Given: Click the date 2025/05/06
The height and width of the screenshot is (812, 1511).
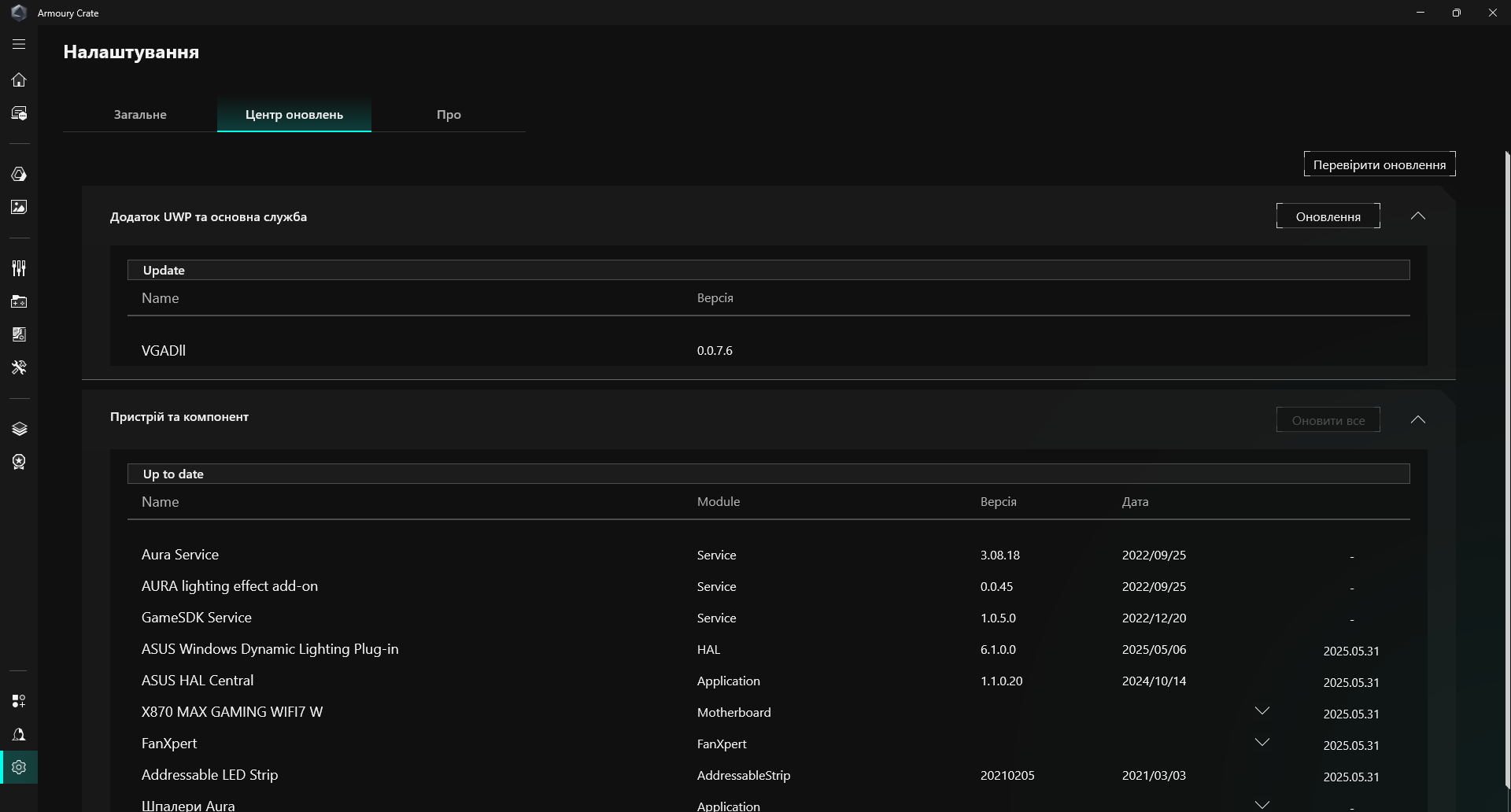Looking at the screenshot, I should [x=1154, y=650].
